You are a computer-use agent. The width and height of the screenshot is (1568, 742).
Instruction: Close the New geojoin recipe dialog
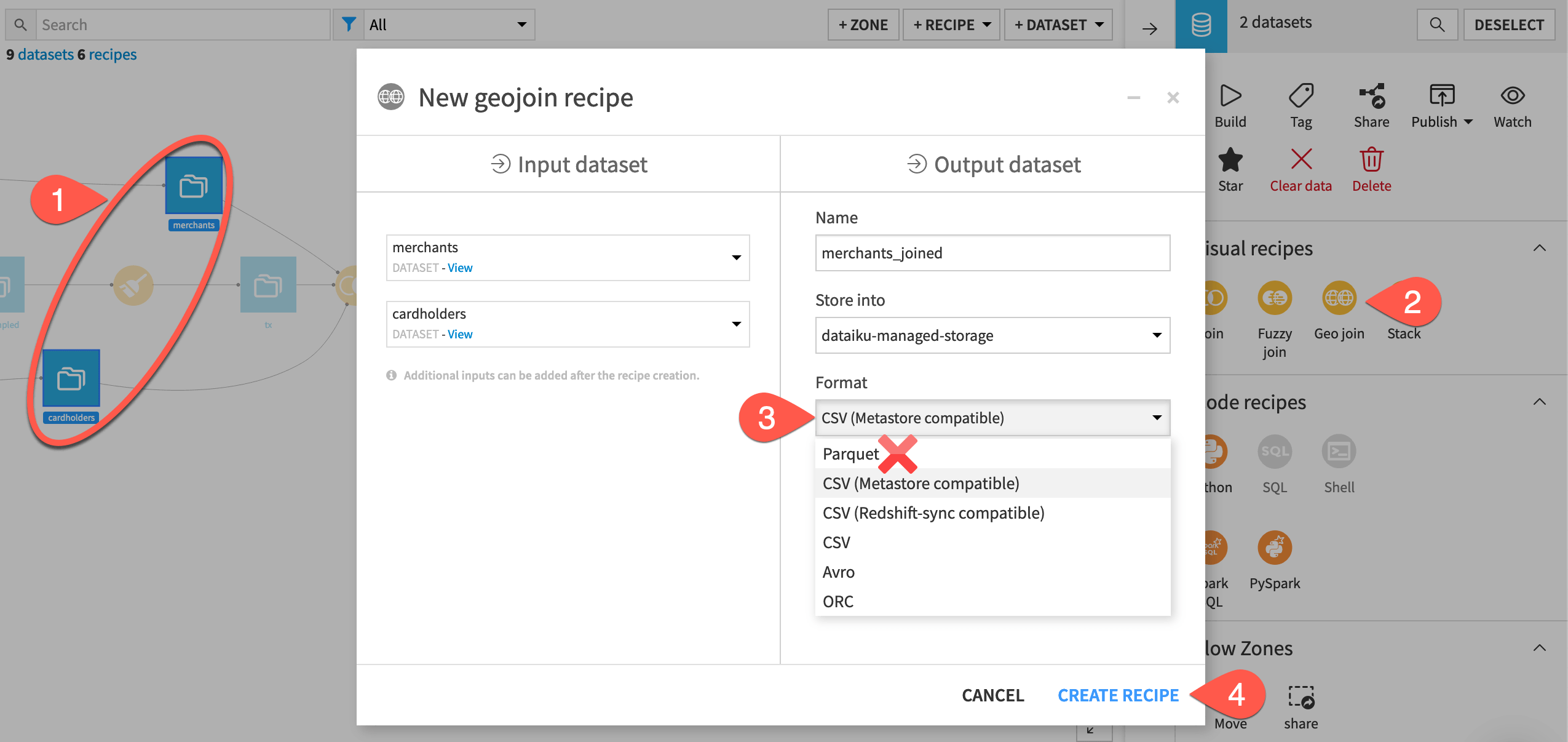[1173, 97]
